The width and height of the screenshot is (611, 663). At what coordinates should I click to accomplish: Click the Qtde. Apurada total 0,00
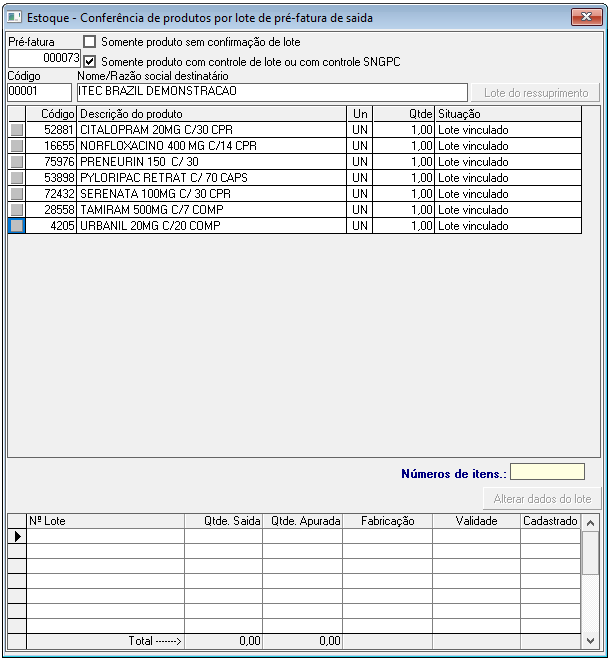[303, 641]
